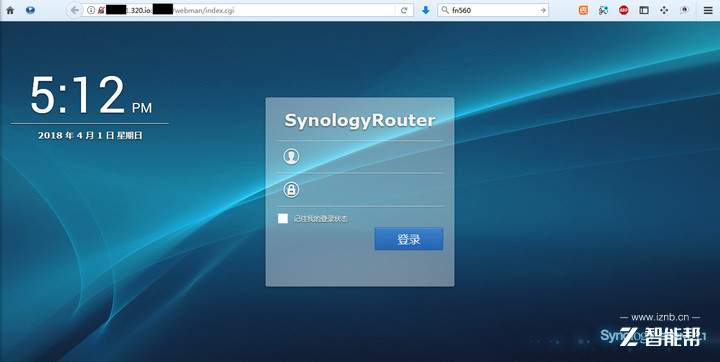This screenshot has width=720, height=362.
Task: Open the Adblock Plus ABP icon
Action: click(624, 10)
